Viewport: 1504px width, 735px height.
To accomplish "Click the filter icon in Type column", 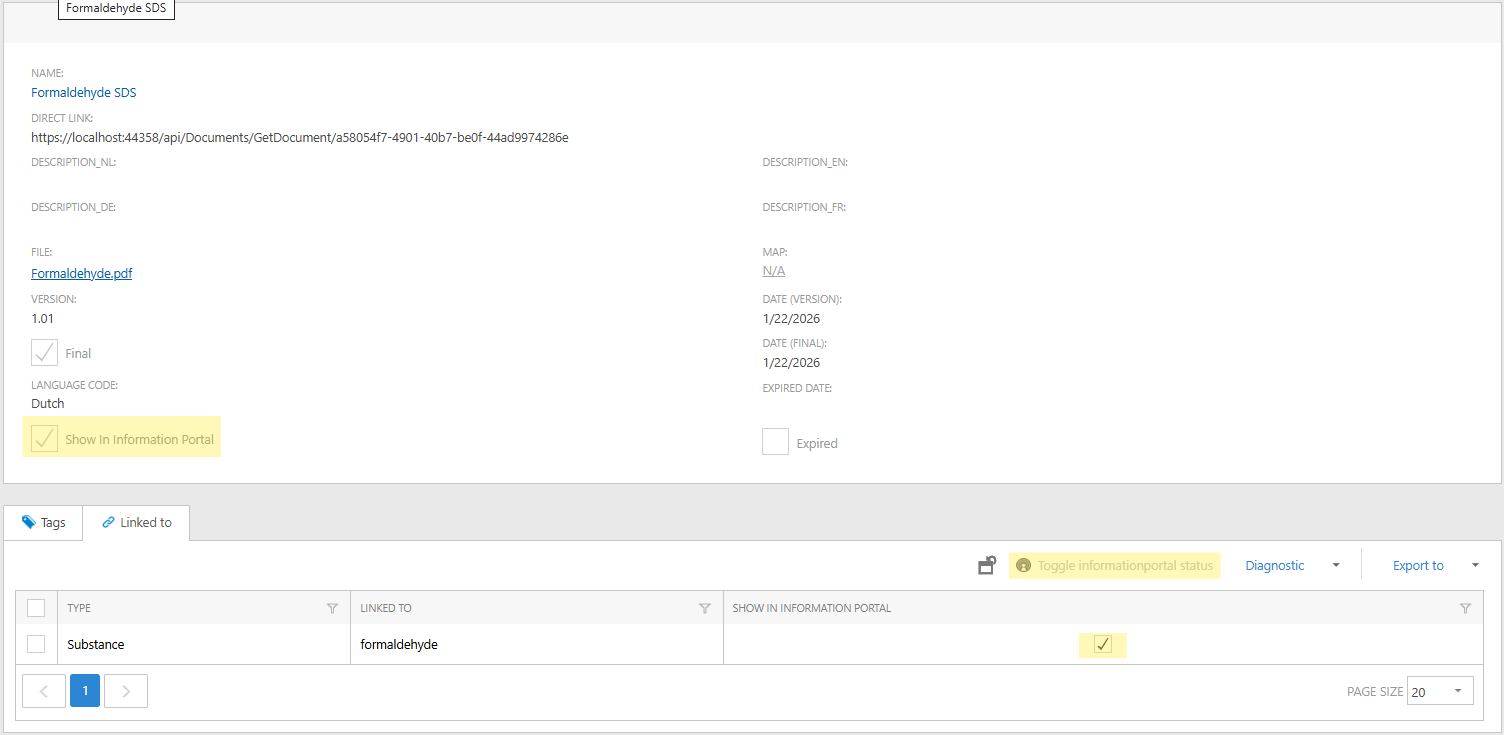I will (x=332, y=608).
